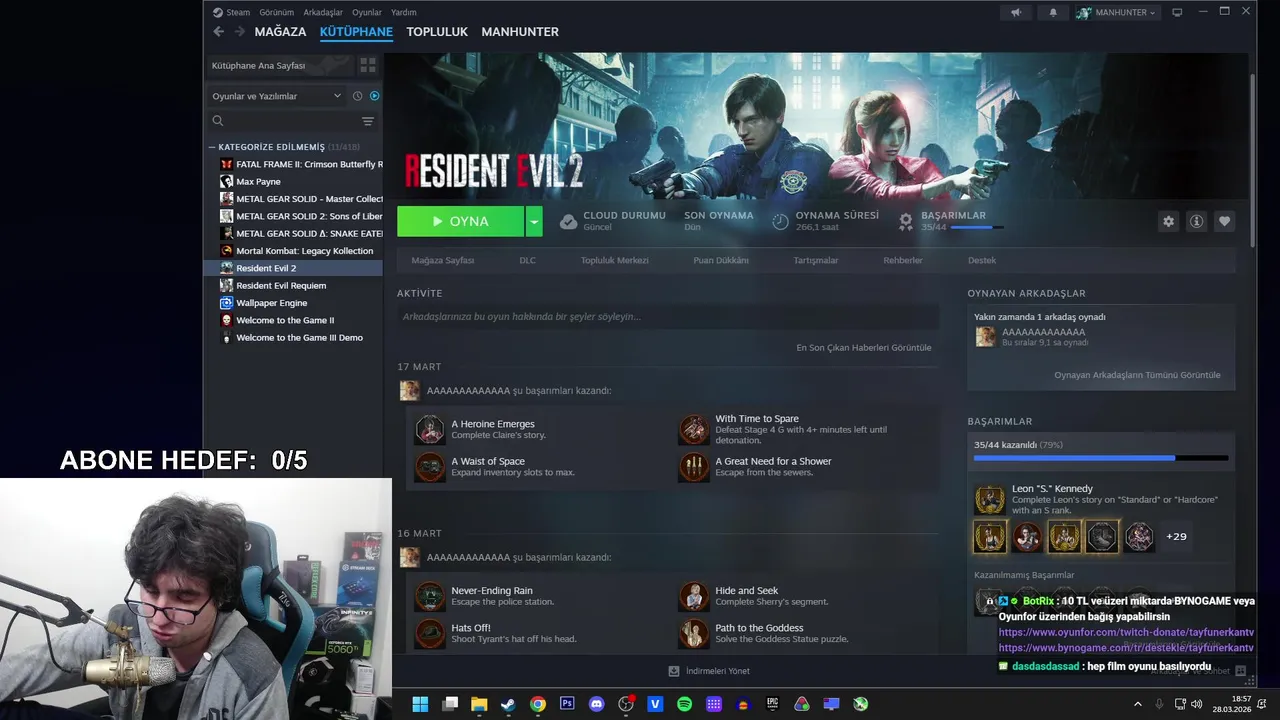The image size is (1280, 720).
Task: Click the library search field
Action: coord(290,121)
